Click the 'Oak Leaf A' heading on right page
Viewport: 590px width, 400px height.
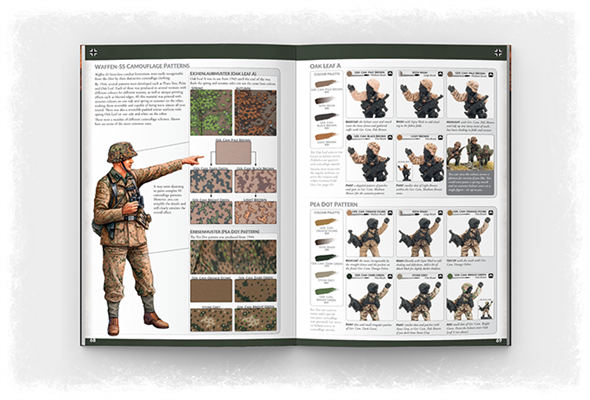click(325, 66)
